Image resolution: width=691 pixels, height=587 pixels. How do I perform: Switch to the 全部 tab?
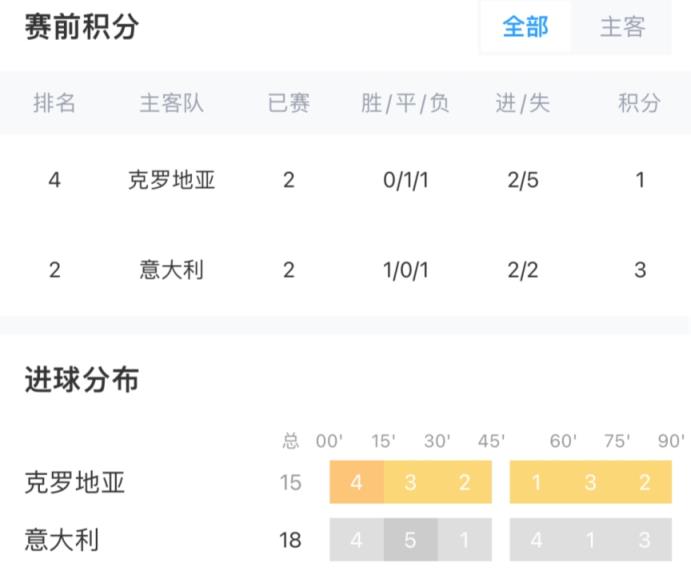tap(525, 27)
